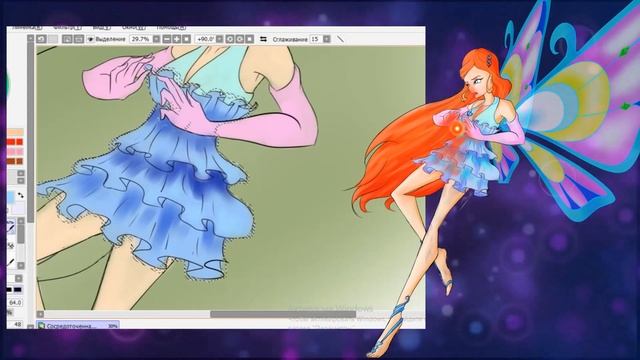640x360 pixels.
Task: Open the Сглаживание stabilizer dropdown
Action: tap(327, 39)
